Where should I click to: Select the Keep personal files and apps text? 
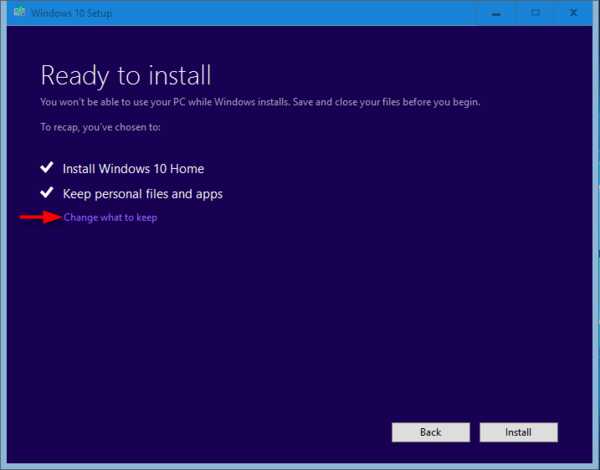click(142, 194)
